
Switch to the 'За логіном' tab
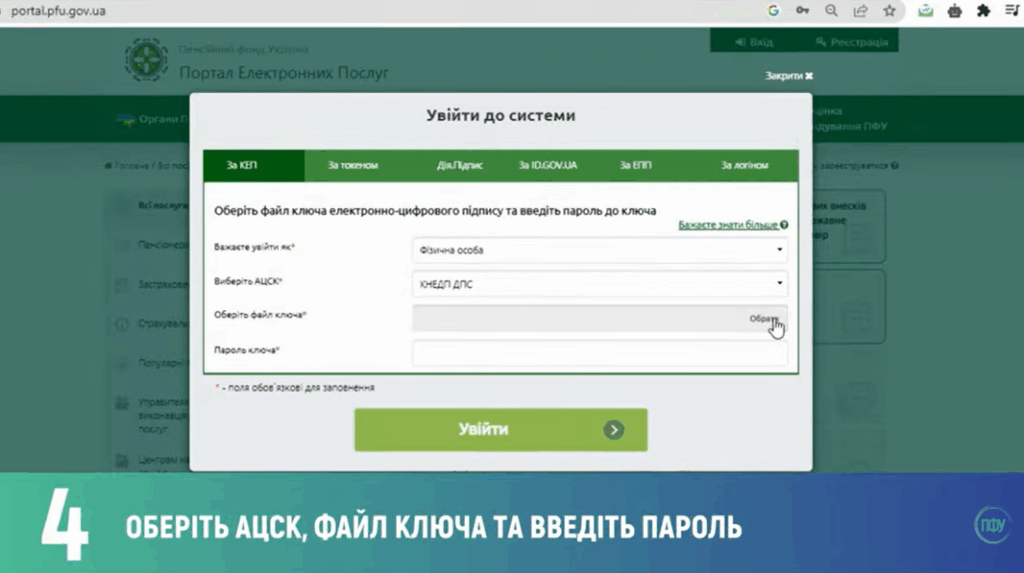(x=744, y=165)
